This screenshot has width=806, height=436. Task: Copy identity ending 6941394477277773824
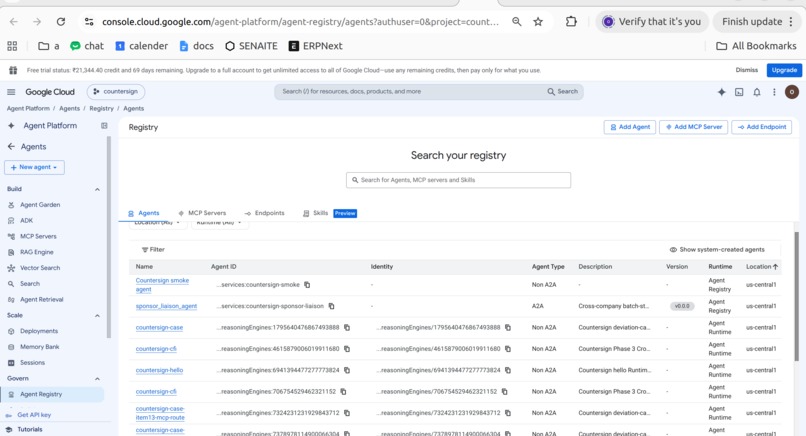[507, 370]
